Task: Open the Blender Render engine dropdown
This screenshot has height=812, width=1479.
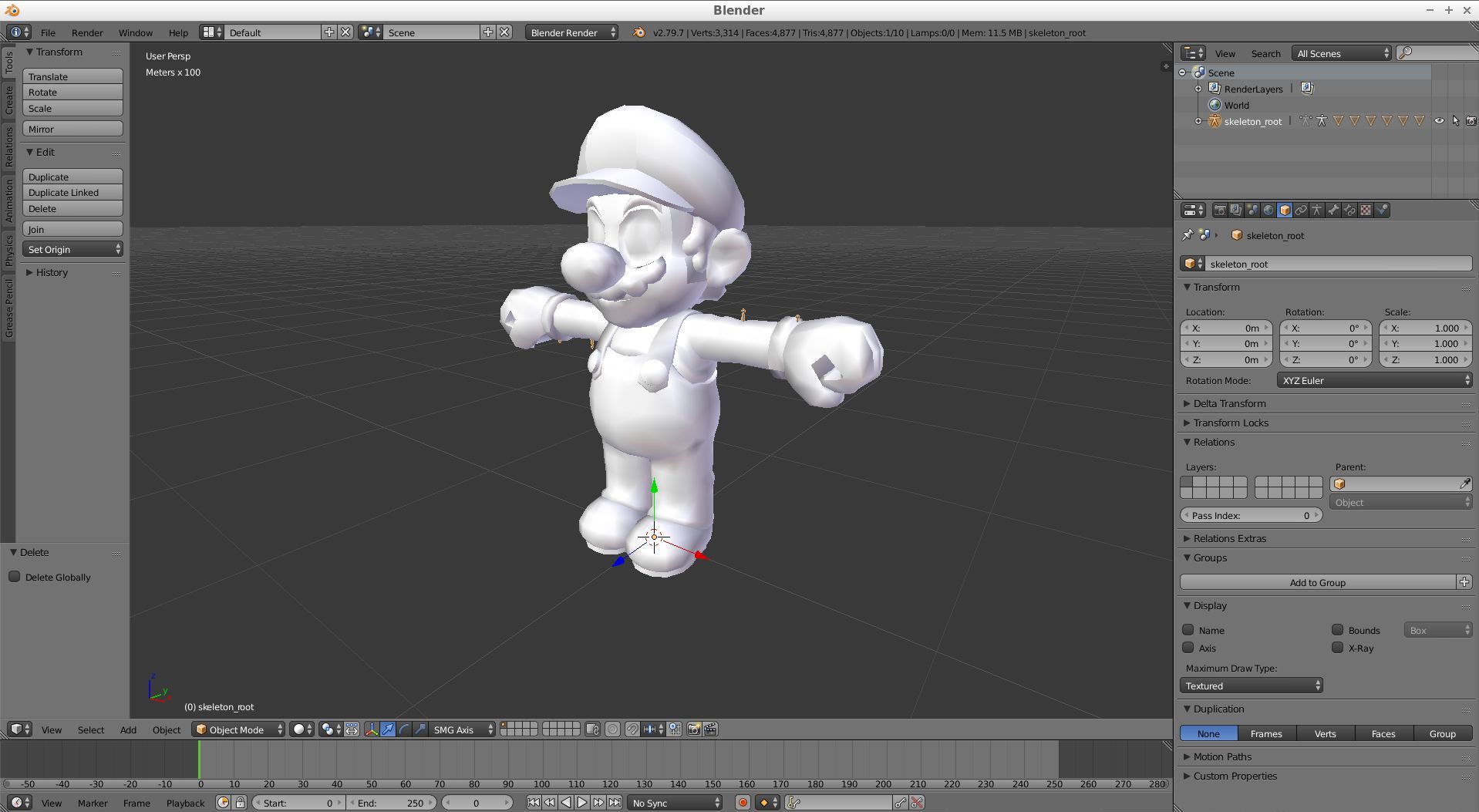Action: click(571, 32)
